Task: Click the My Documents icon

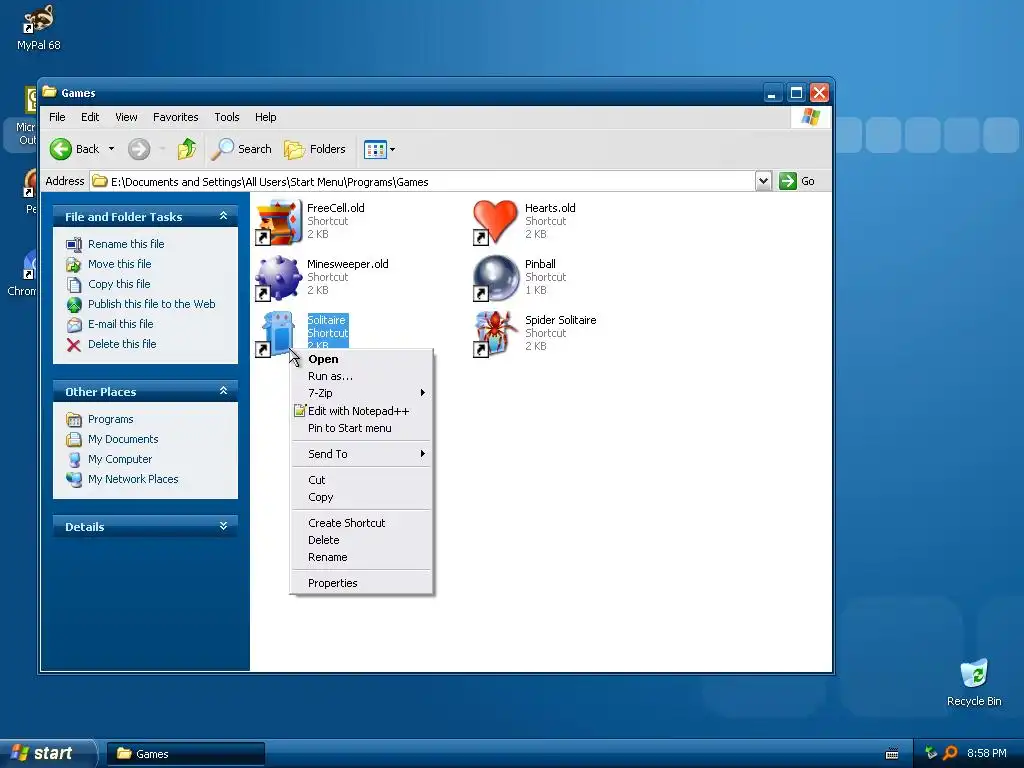Action: pos(74,440)
